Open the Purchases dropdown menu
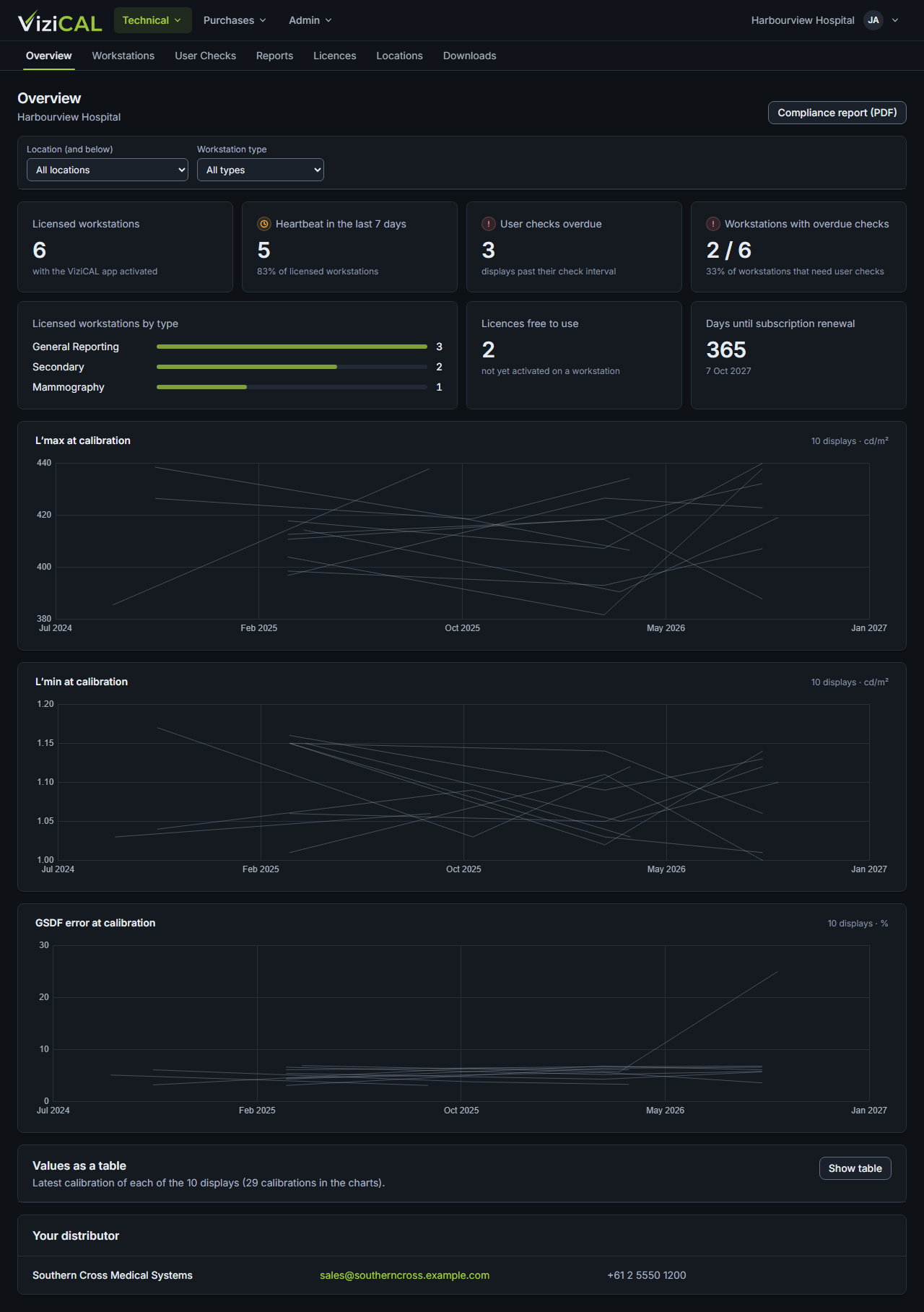Image resolution: width=924 pixels, height=1312 pixels. click(235, 20)
